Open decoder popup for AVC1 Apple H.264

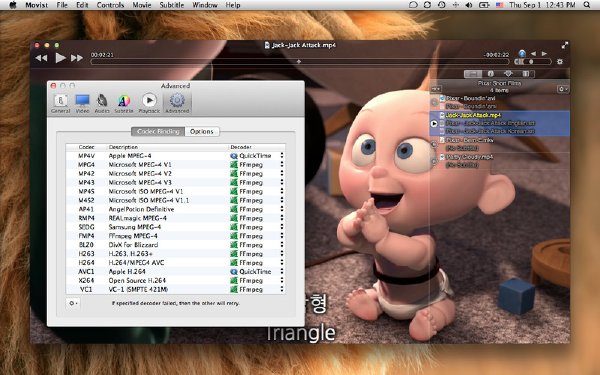[257, 272]
